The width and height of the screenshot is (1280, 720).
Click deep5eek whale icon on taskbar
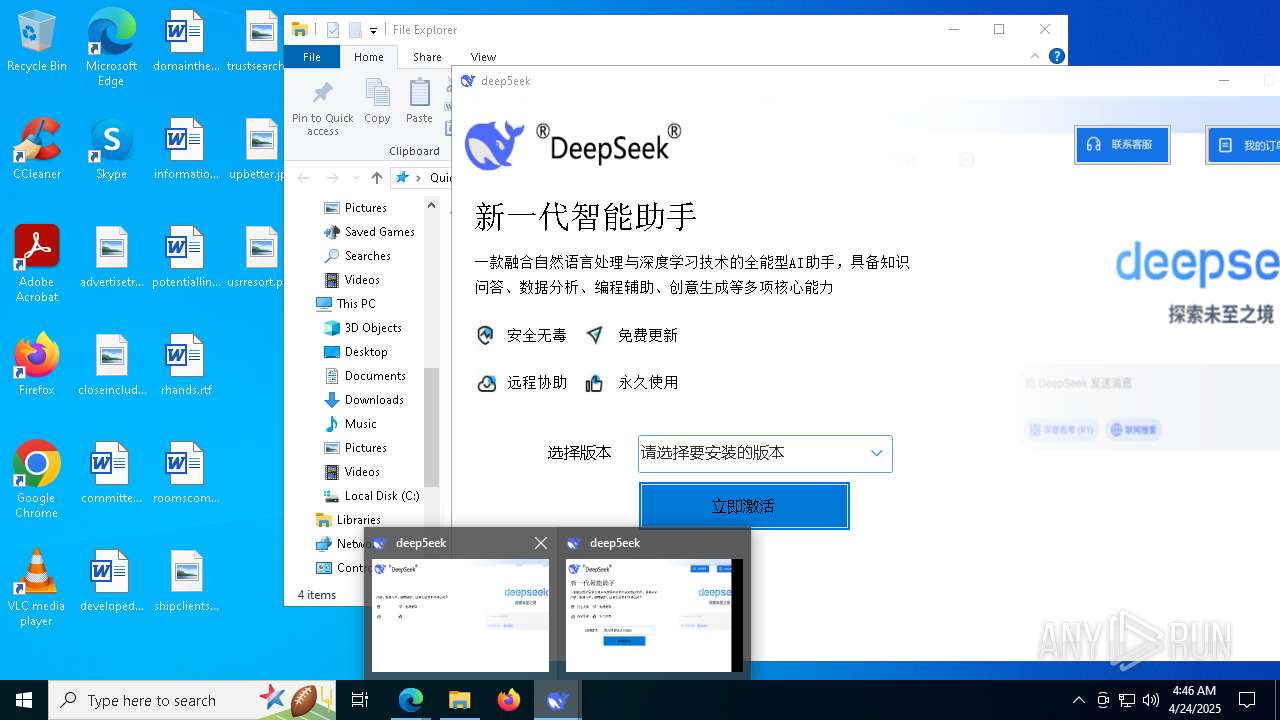(x=558, y=700)
